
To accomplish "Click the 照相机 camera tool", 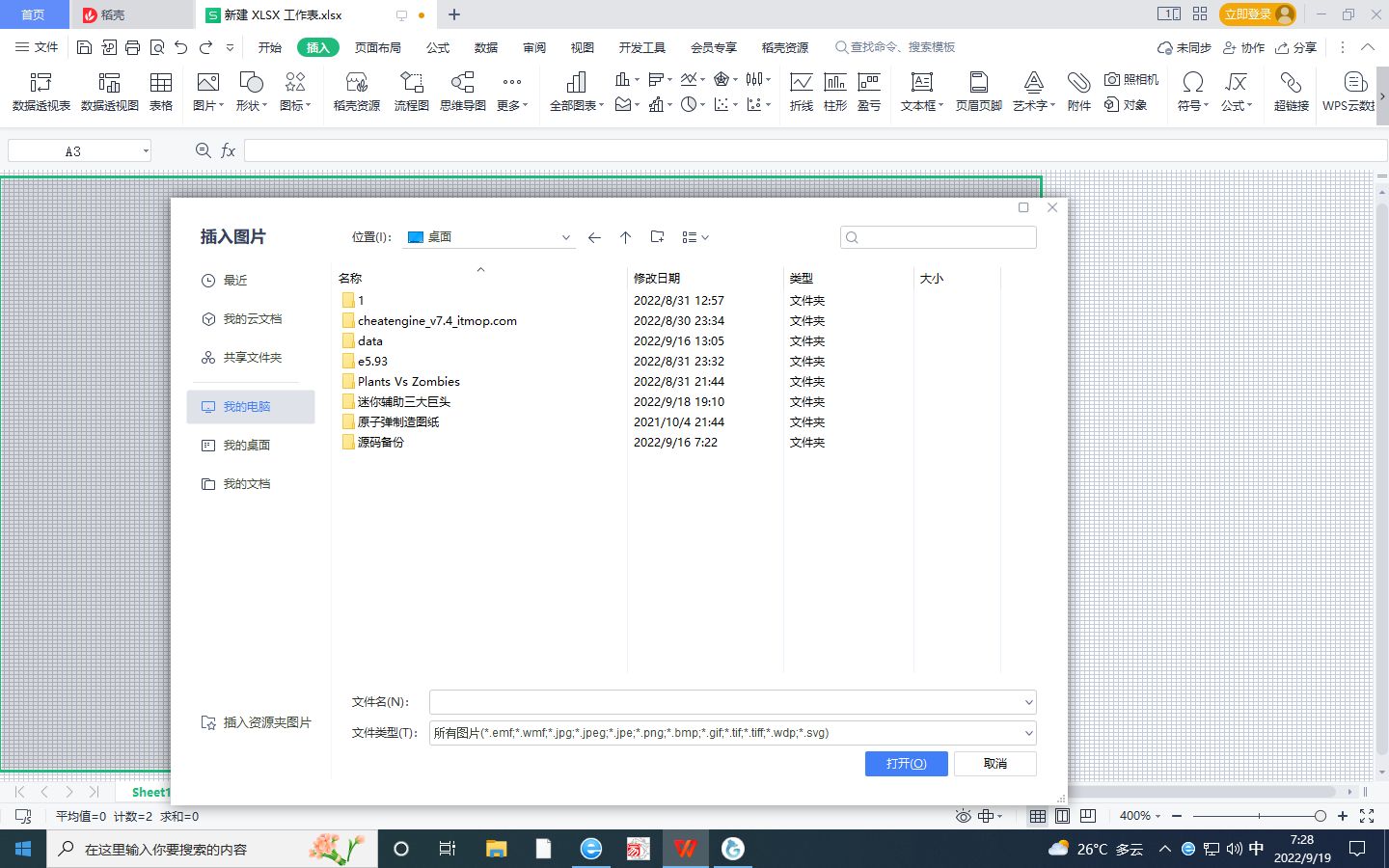I will [1131, 79].
